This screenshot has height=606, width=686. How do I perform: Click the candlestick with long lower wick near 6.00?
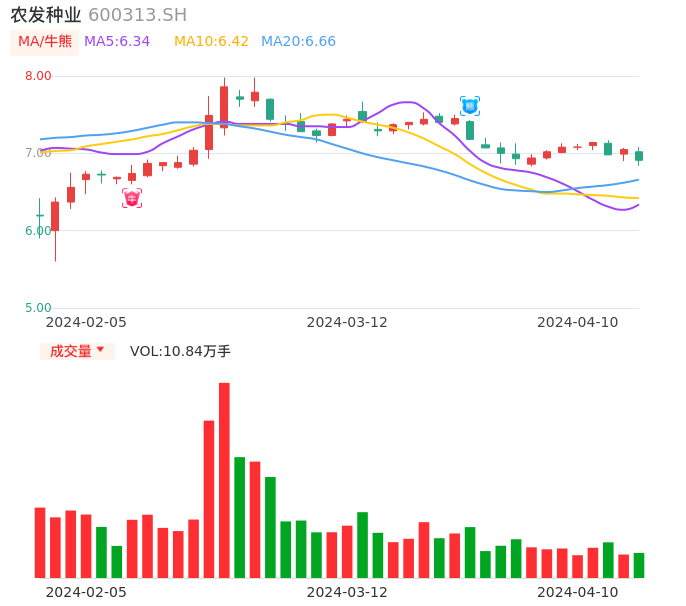click(55, 229)
